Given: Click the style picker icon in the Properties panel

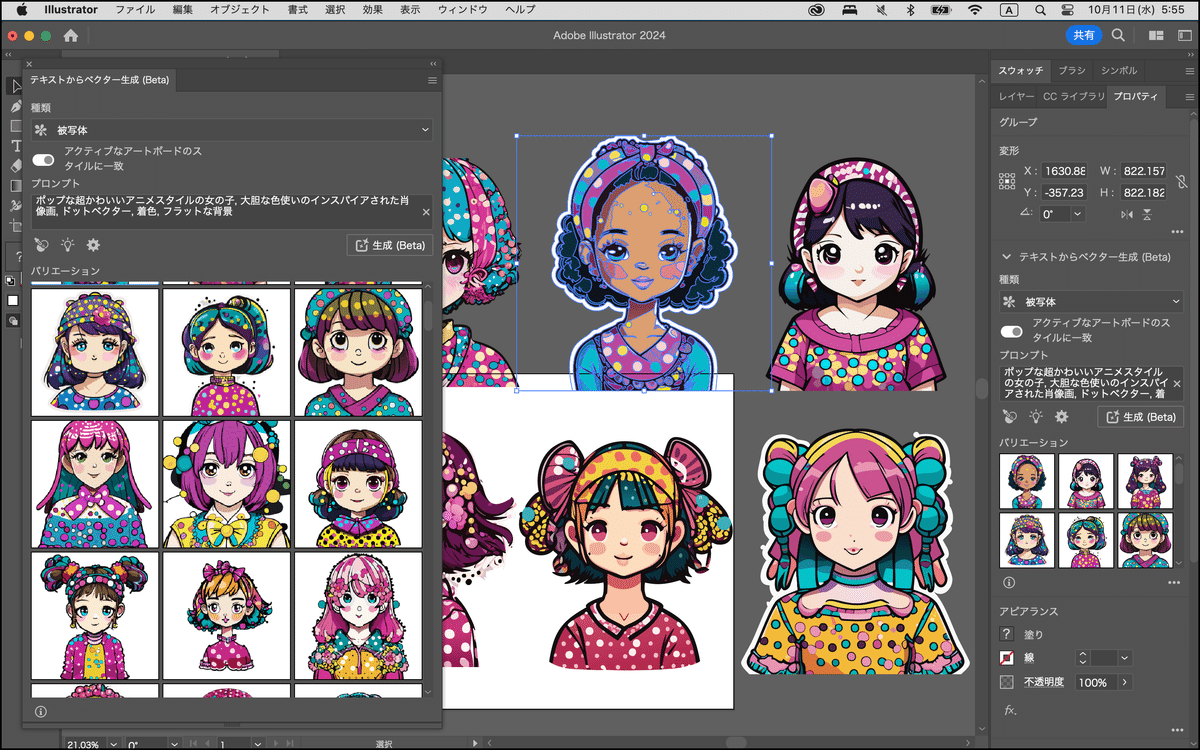Looking at the screenshot, I should click(1009, 416).
